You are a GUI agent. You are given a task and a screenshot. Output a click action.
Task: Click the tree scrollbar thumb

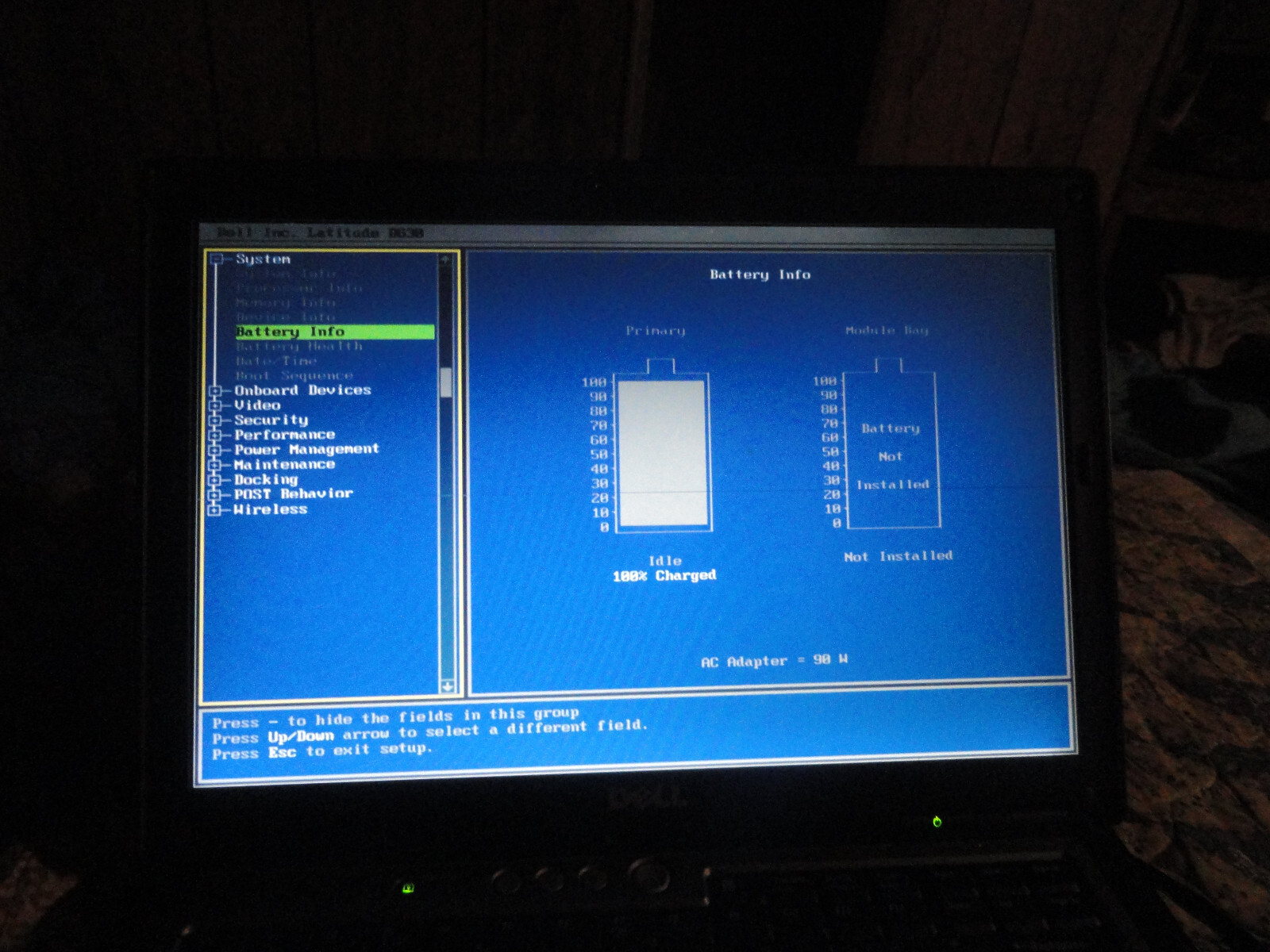click(446, 382)
